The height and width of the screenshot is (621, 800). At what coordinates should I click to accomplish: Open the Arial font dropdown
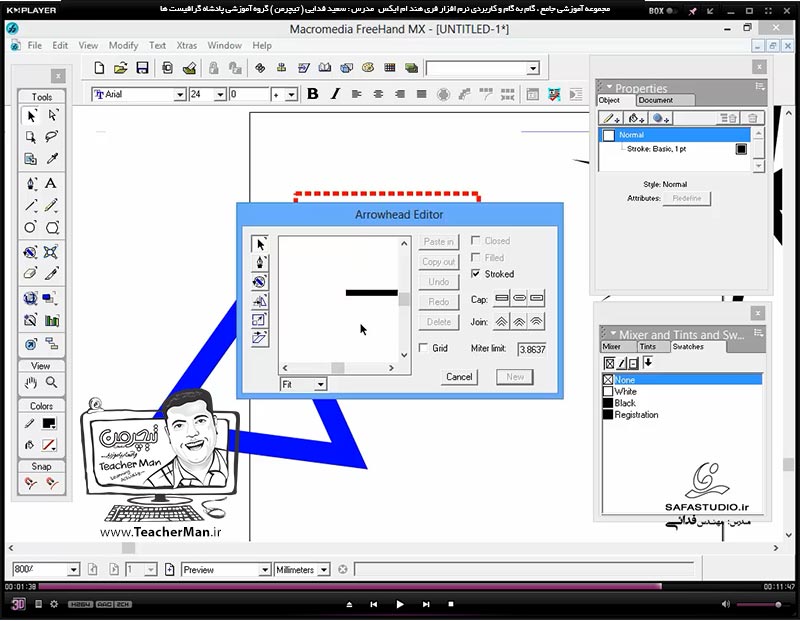pyautogui.click(x=180, y=94)
